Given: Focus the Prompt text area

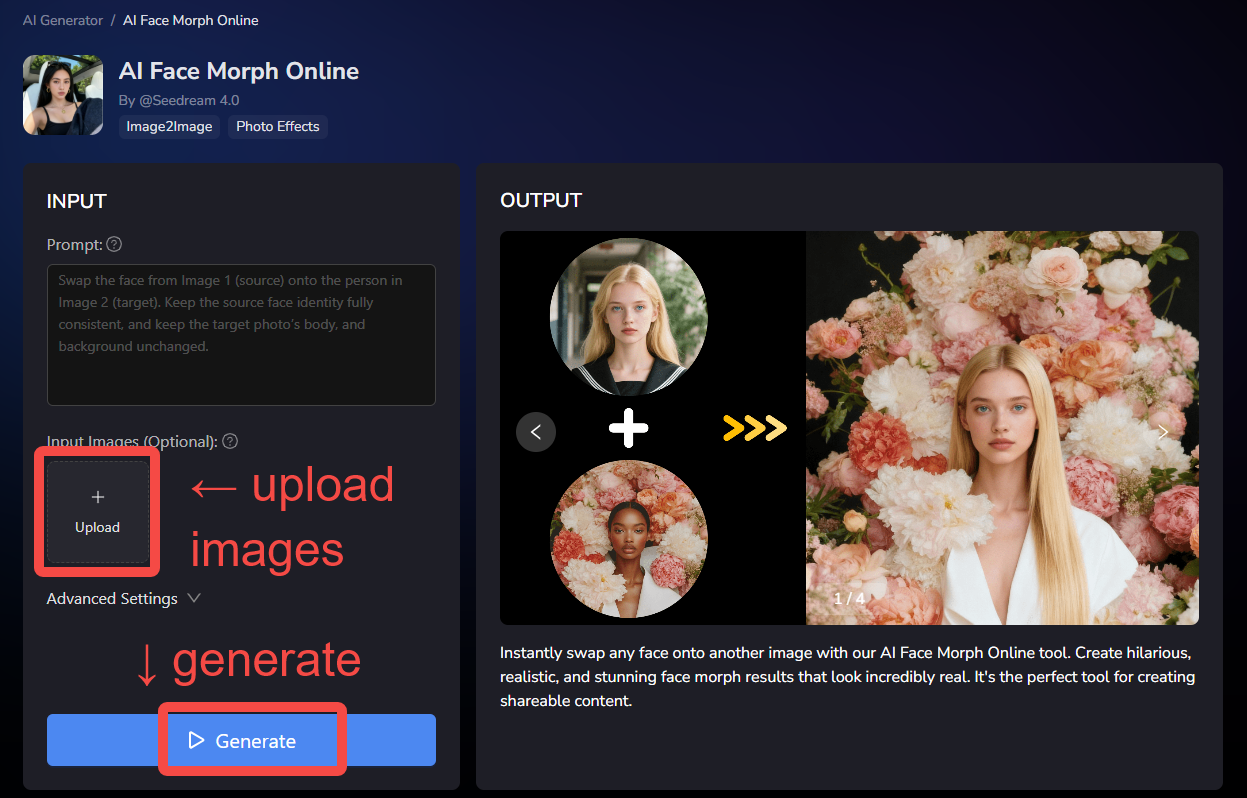Looking at the screenshot, I should pyautogui.click(x=241, y=334).
